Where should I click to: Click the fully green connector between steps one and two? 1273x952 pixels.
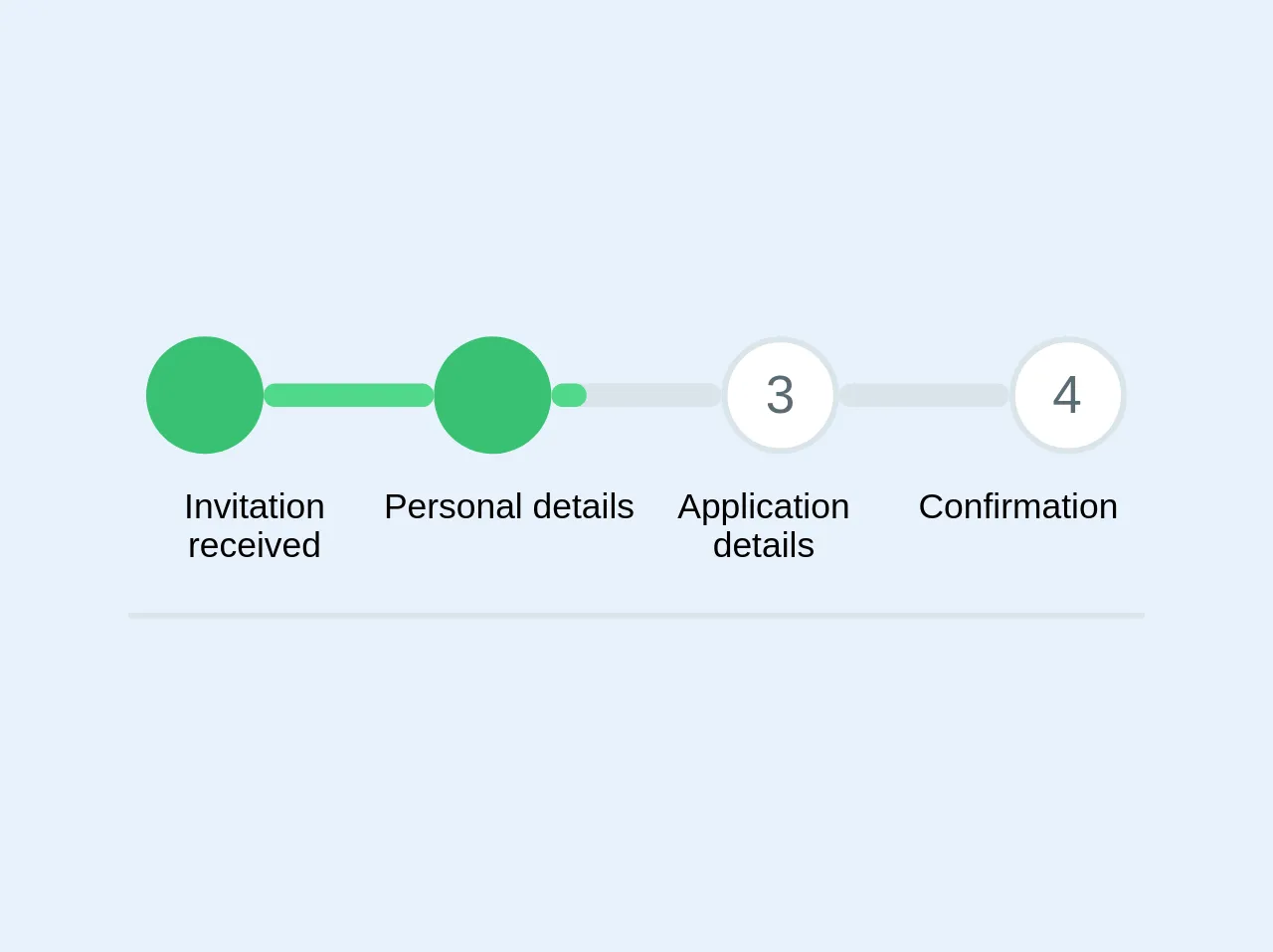coord(348,395)
